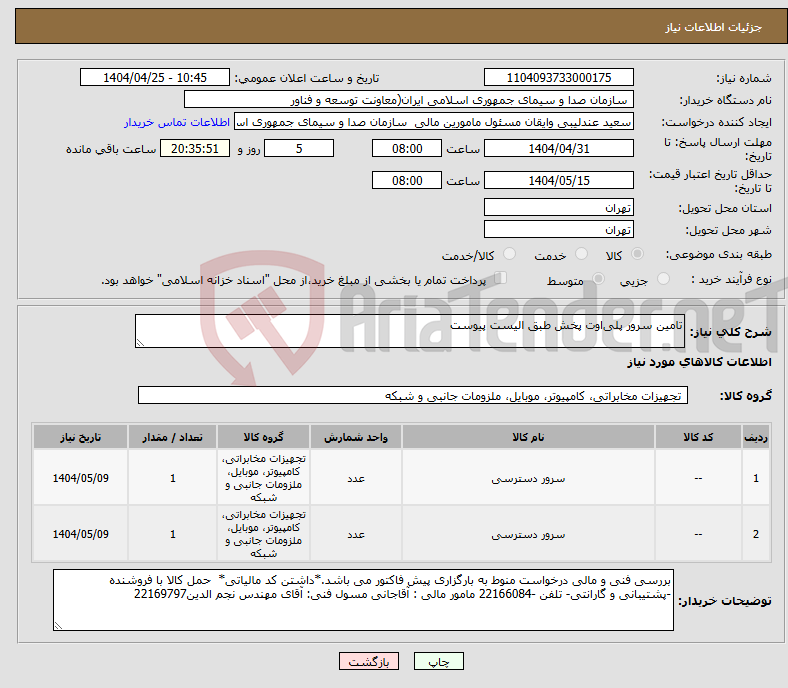
Task: Click the buyer notes box's resize handle
Action: [58, 626]
